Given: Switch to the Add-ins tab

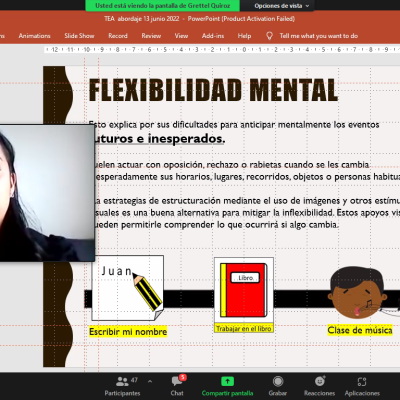Looking at the screenshot, I should point(213,36).
